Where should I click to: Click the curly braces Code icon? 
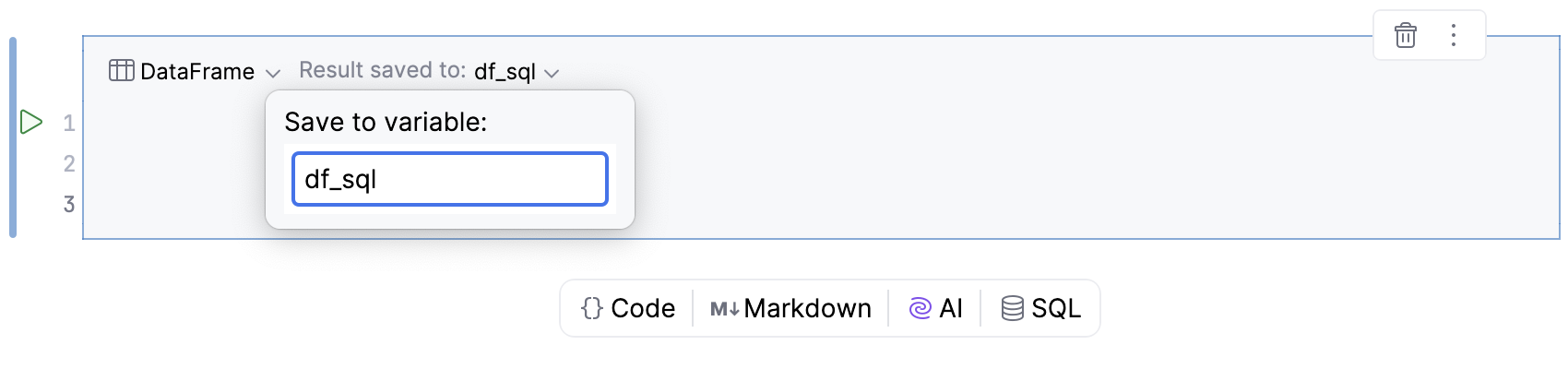point(592,308)
